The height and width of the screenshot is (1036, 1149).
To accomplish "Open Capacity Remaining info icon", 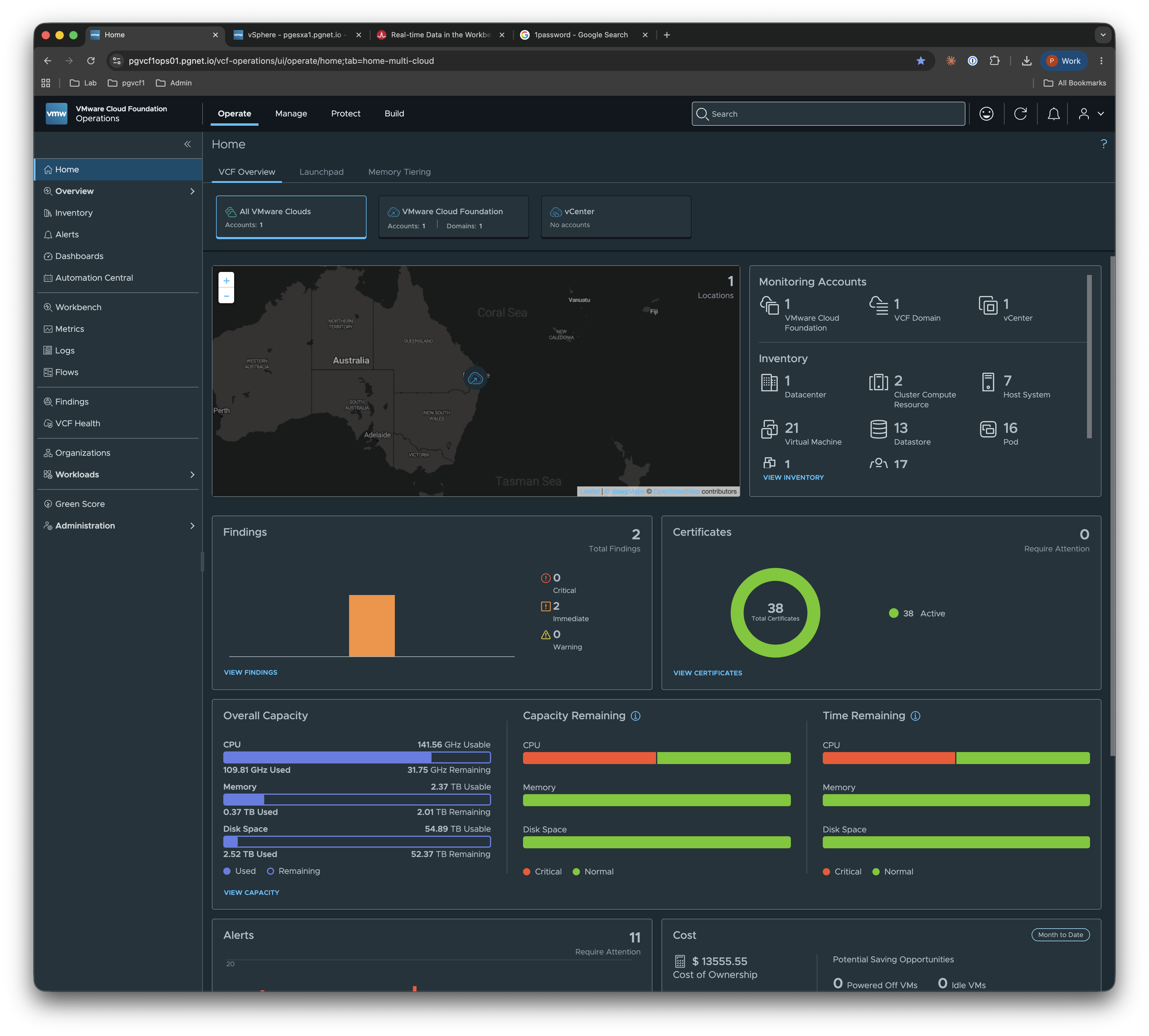I will point(635,716).
